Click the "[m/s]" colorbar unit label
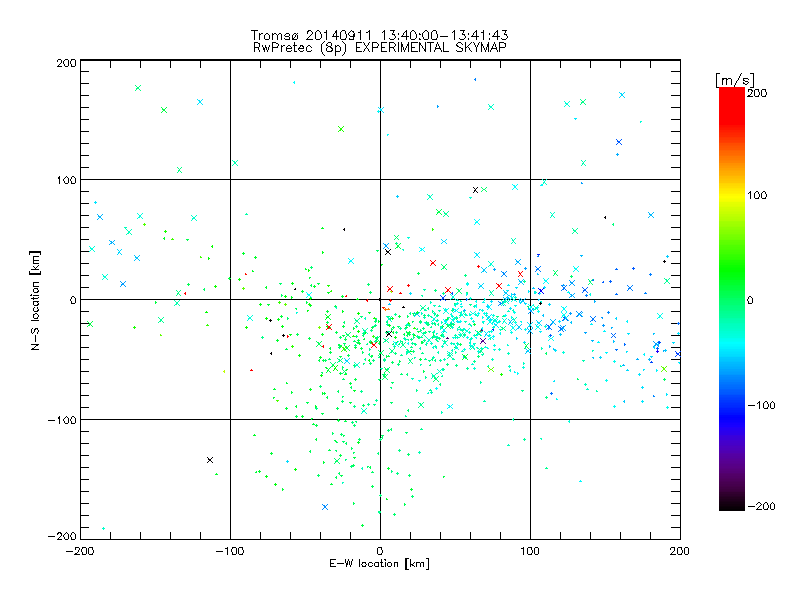The width and height of the screenshot is (800, 600). coord(735,80)
